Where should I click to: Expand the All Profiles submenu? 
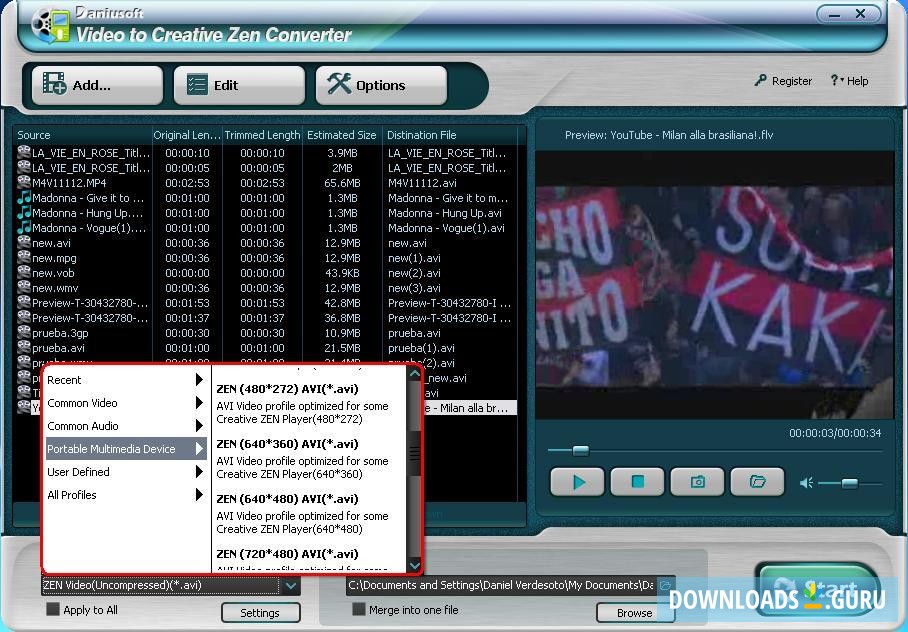click(126, 495)
